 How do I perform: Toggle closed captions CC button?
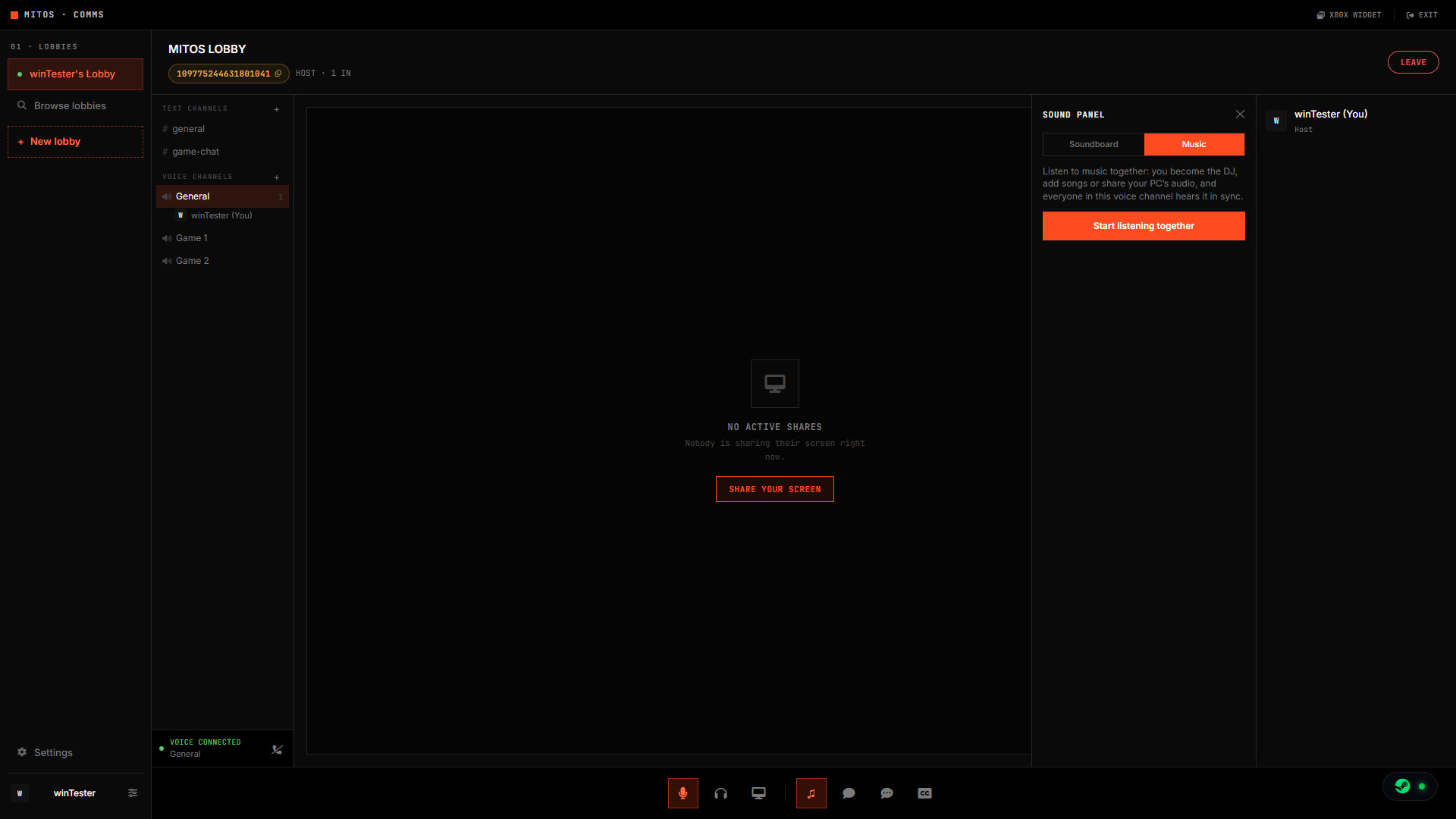[924, 793]
